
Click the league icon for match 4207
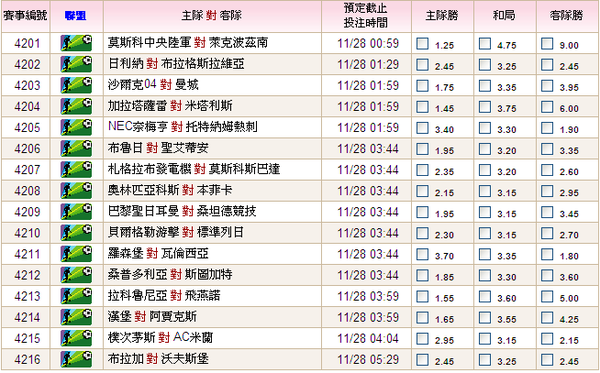tap(76, 169)
